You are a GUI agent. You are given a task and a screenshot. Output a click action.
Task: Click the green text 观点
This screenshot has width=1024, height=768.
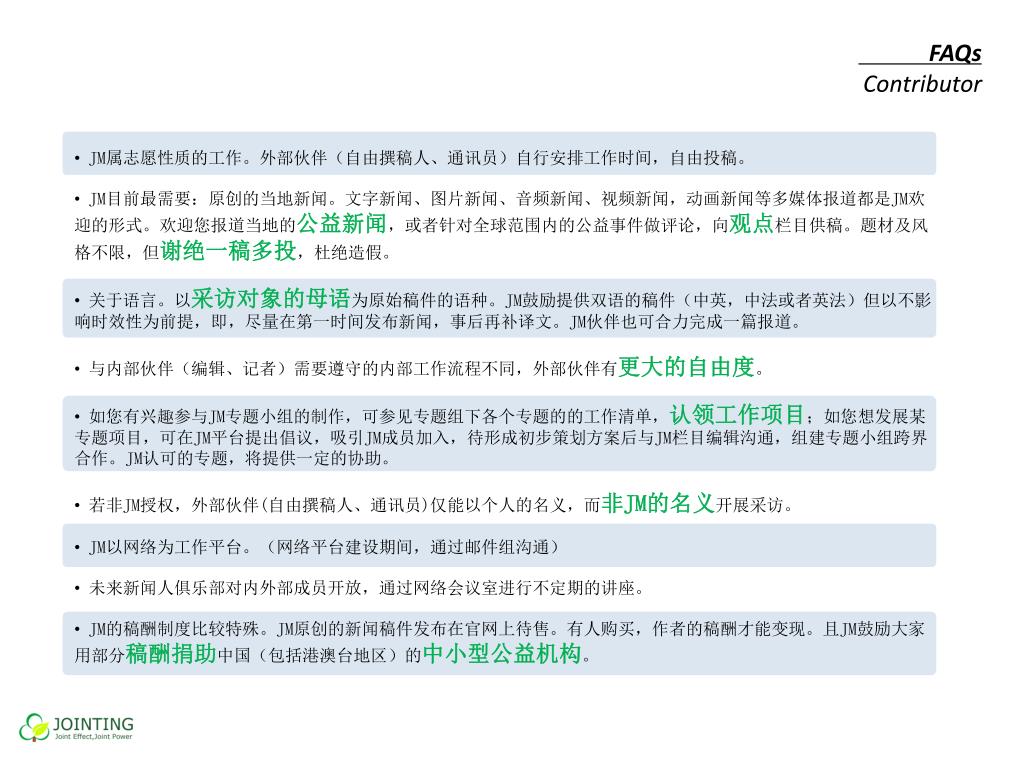coord(751,223)
